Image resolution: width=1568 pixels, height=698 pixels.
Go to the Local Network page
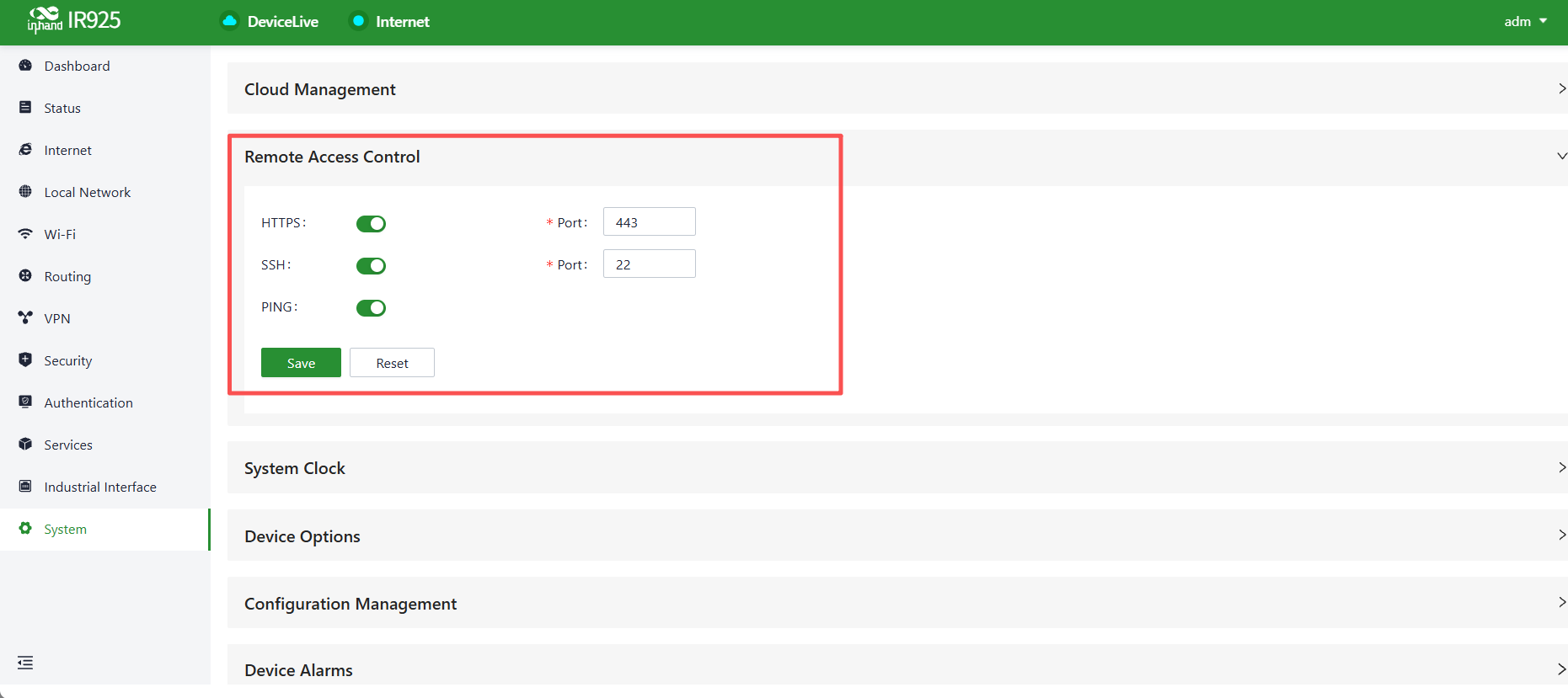pyautogui.click(x=105, y=192)
